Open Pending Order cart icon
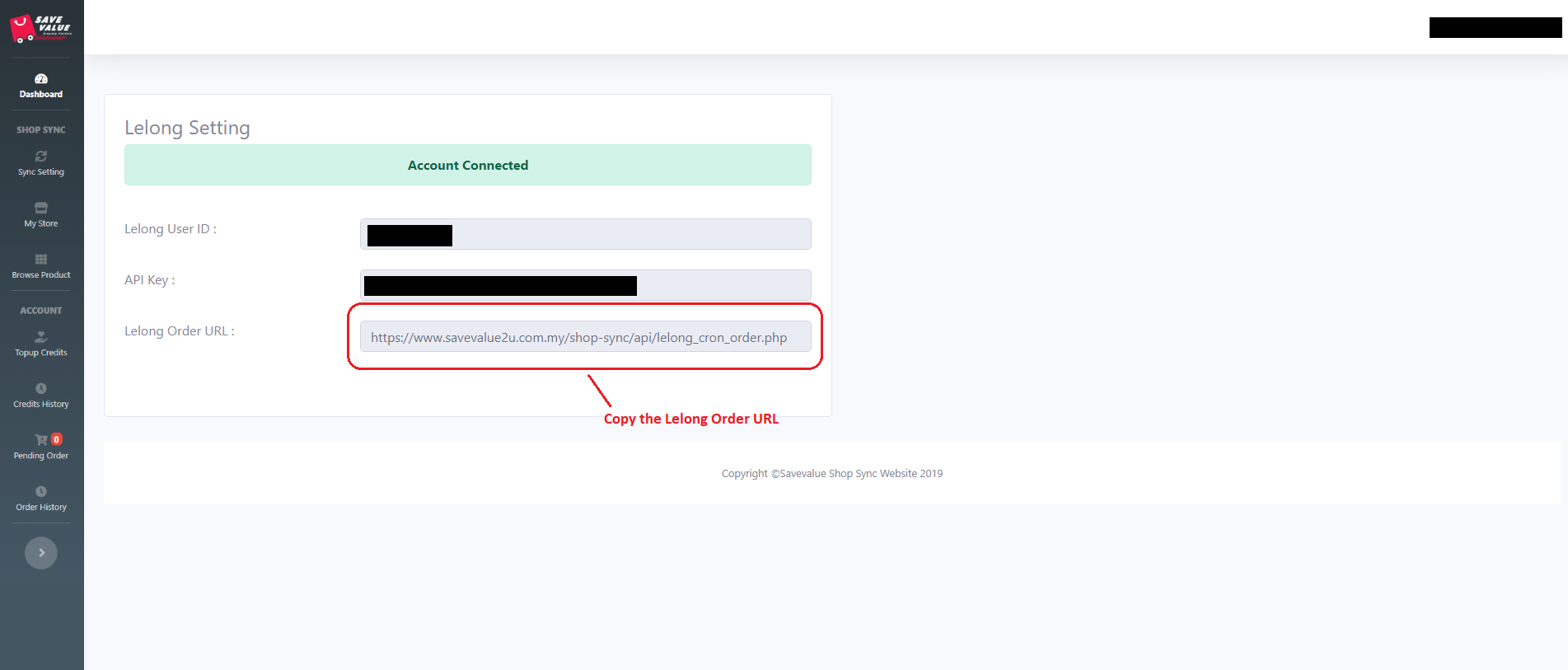 click(40, 440)
